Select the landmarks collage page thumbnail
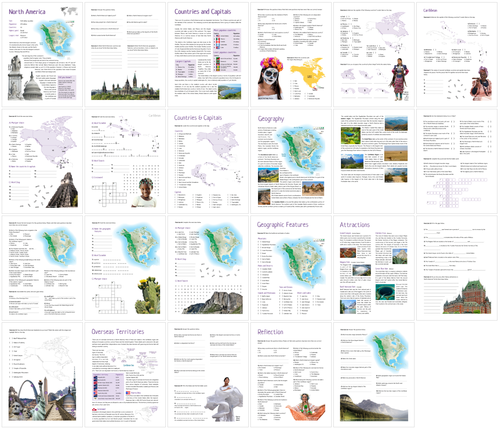This screenshot has height=429, width=500. pyautogui.click(x=42, y=375)
